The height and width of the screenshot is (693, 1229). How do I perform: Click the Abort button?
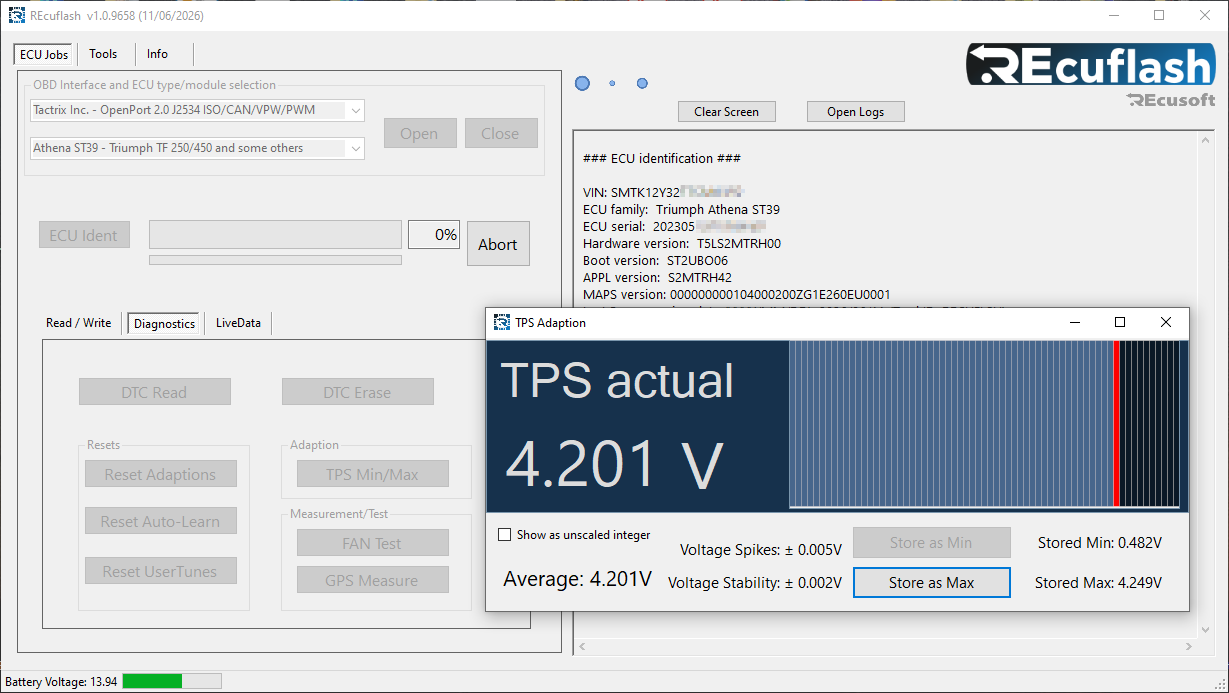(498, 244)
